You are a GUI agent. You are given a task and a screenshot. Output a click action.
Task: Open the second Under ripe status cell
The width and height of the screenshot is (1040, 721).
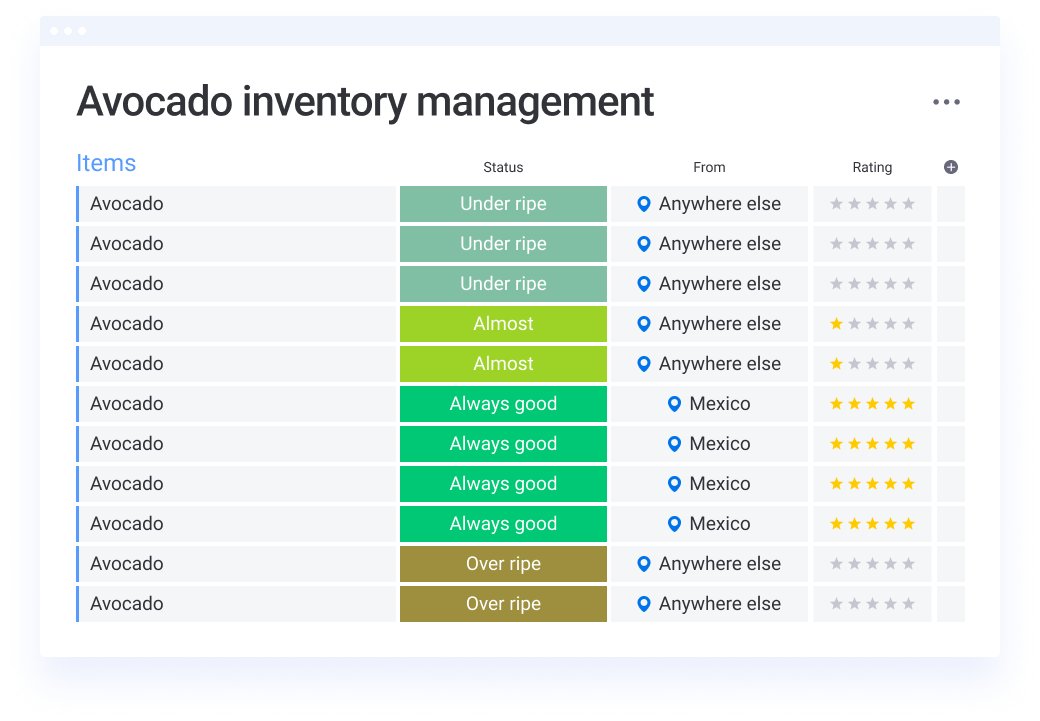click(x=503, y=243)
